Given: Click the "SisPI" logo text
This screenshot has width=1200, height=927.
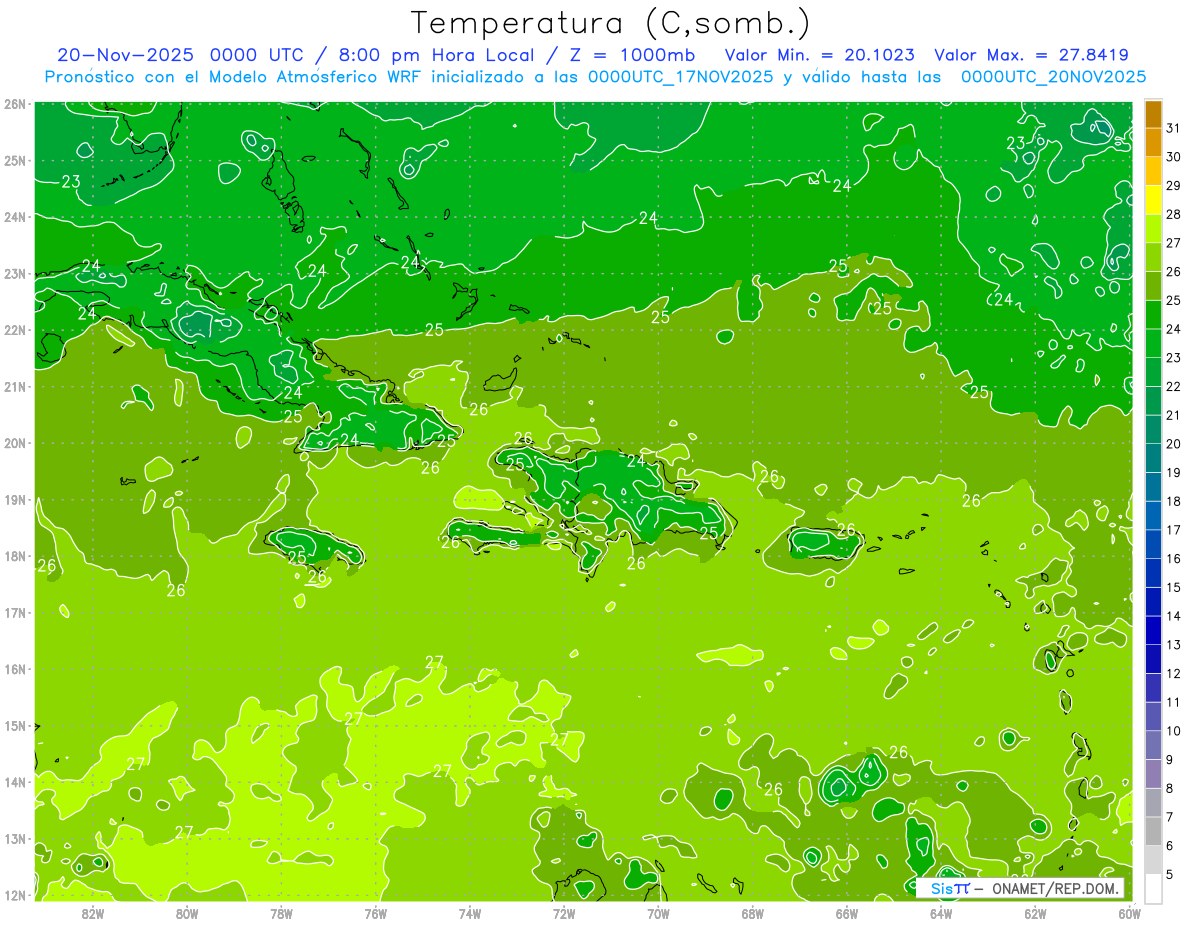Looking at the screenshot, I should point(949,888).
